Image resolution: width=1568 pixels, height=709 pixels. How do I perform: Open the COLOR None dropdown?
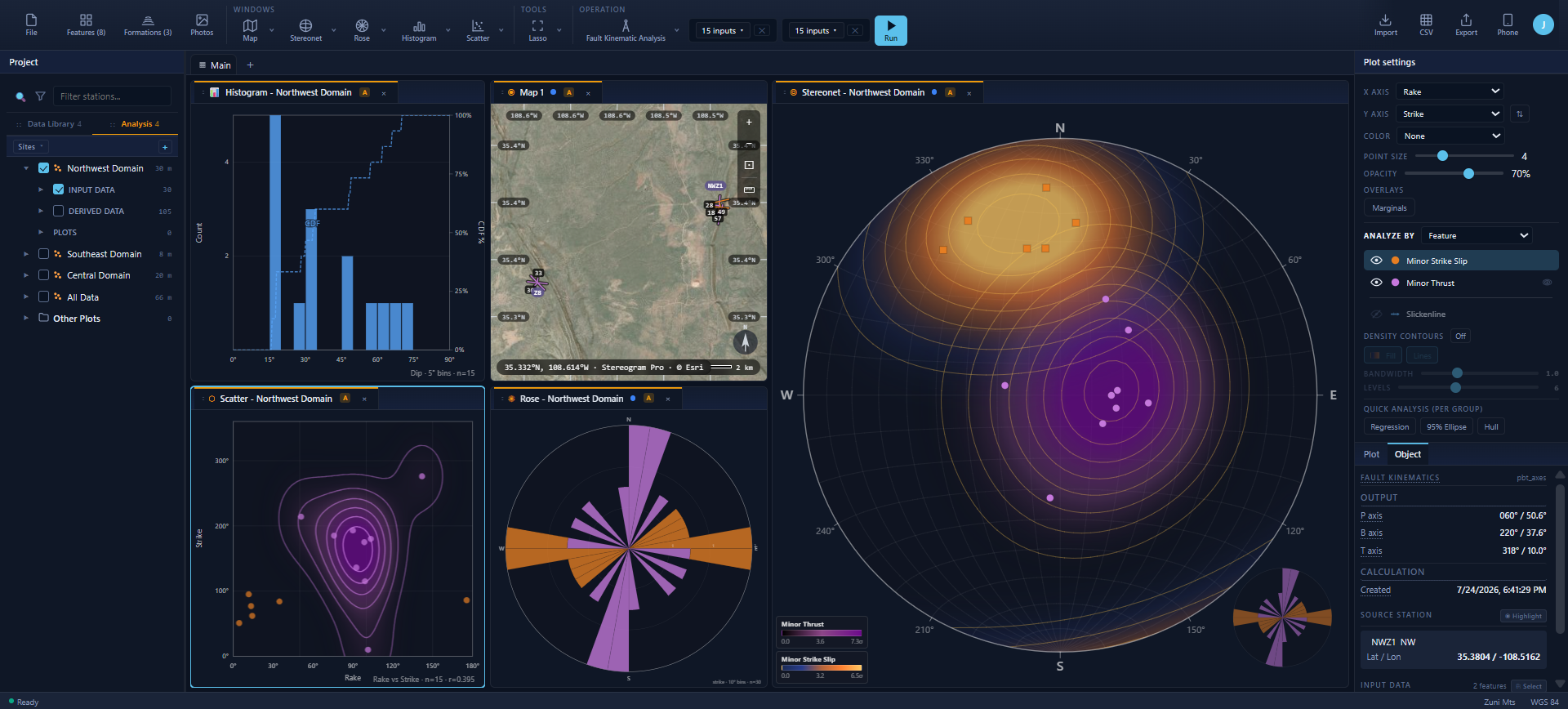point(1450,136)
